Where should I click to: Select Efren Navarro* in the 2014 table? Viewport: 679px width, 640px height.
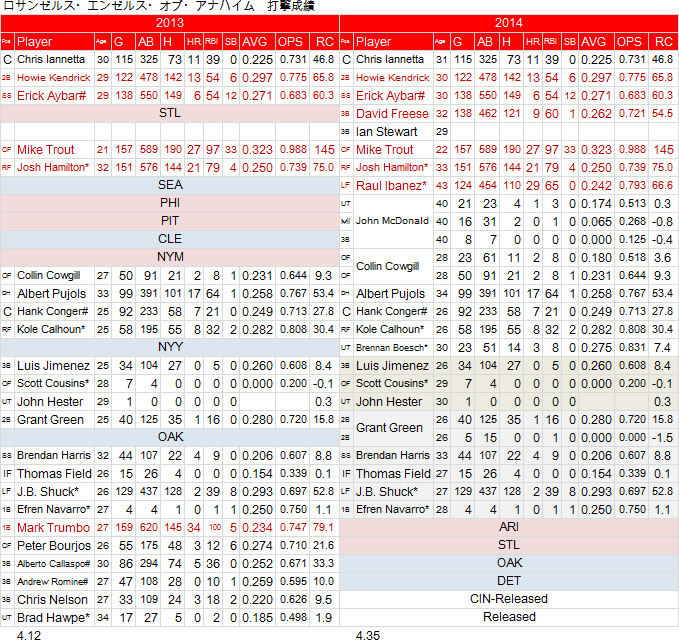pyautogui.click(x=392, y=510)
